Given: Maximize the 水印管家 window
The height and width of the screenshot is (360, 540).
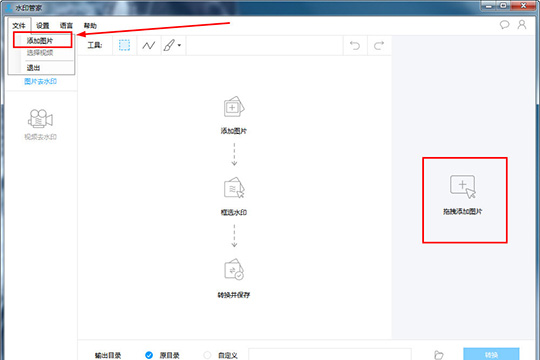Looking at the screenshot, I should click(503, 6).
